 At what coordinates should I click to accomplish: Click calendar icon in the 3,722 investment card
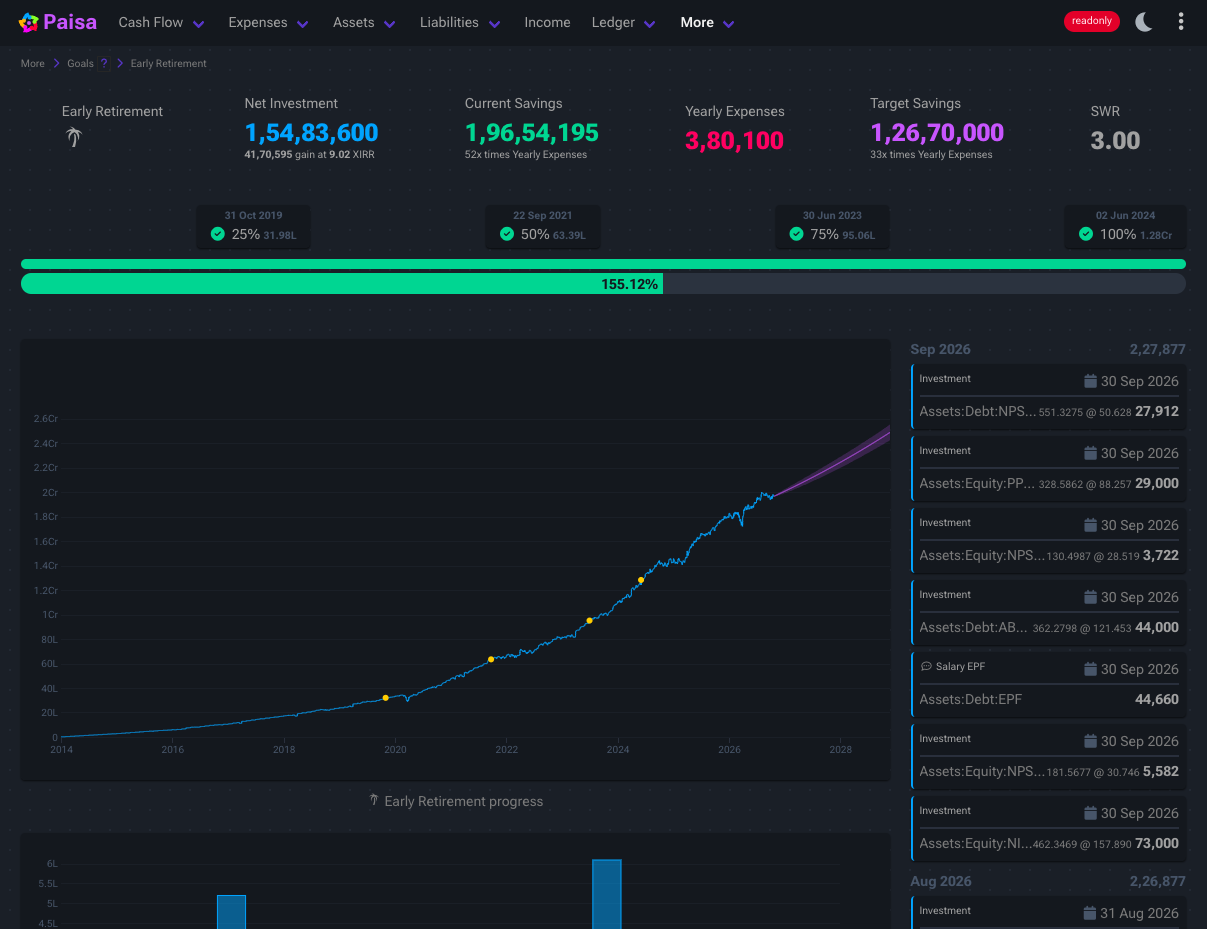coord(1090,525)
